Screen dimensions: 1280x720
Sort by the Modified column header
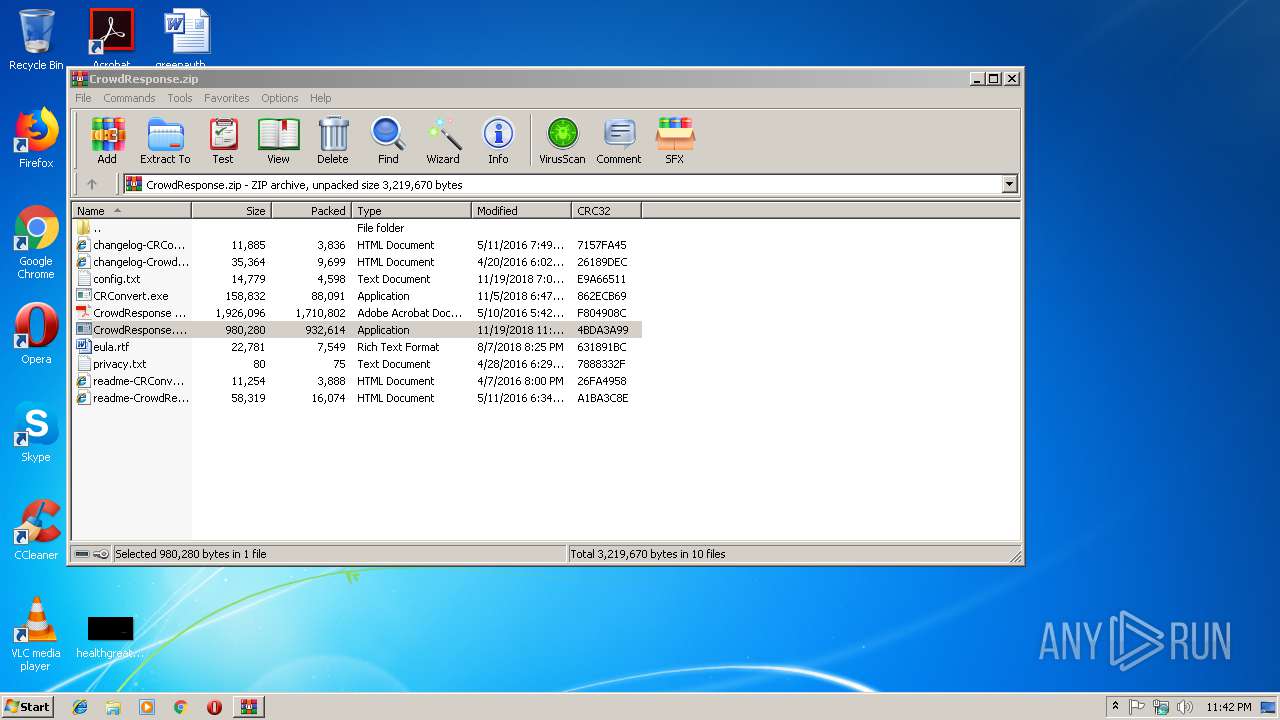click(x=521, y=211)
